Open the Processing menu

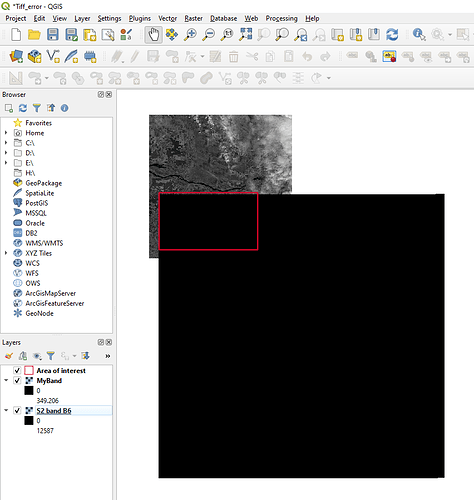[281, 18]
